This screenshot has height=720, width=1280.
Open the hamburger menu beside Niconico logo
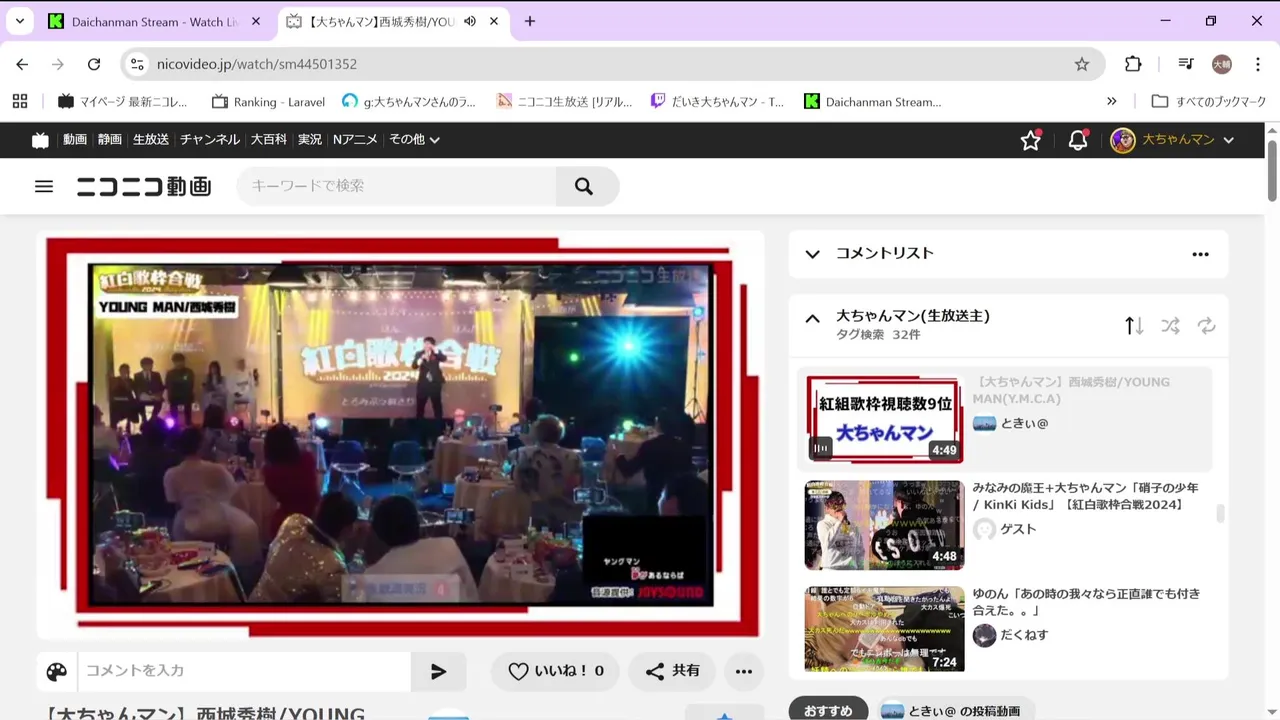pos(44,186)
